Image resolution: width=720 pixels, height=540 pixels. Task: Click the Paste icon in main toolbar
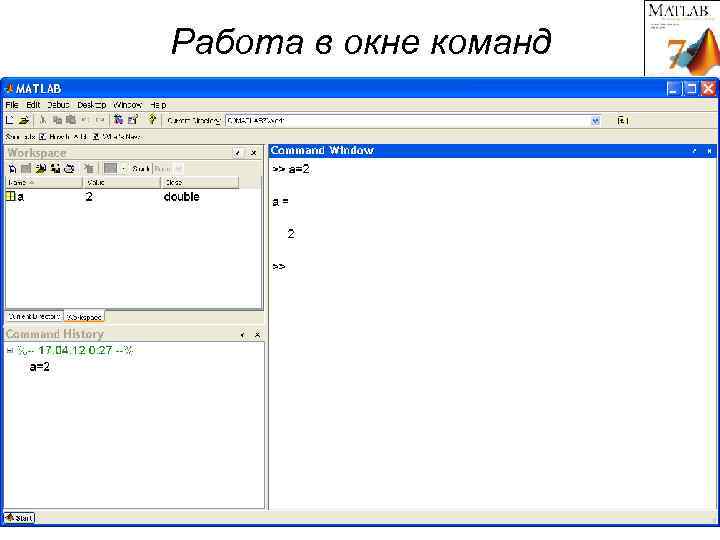coord(71,120)
